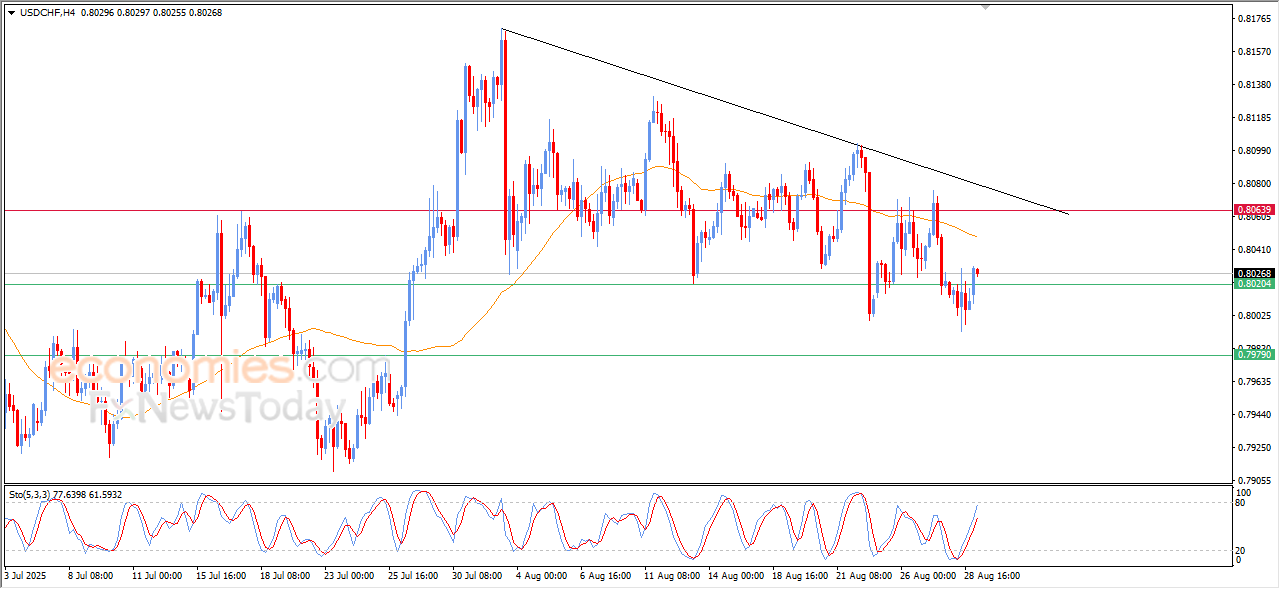1280x589 pixels.
Task: Click the 0.81185 price axis label
Action: [x=1254, y=118]
